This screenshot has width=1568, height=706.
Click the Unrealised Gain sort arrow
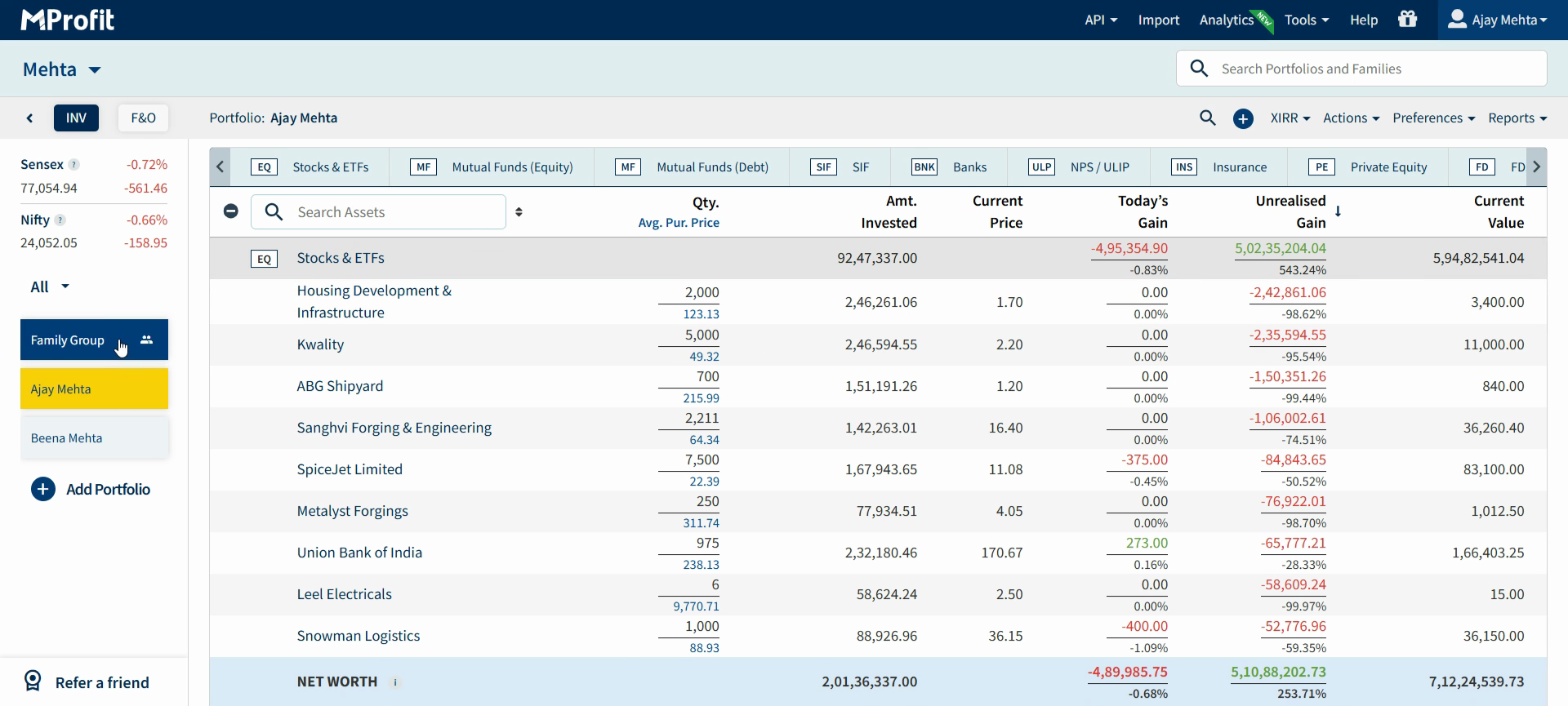[1338, 211]
